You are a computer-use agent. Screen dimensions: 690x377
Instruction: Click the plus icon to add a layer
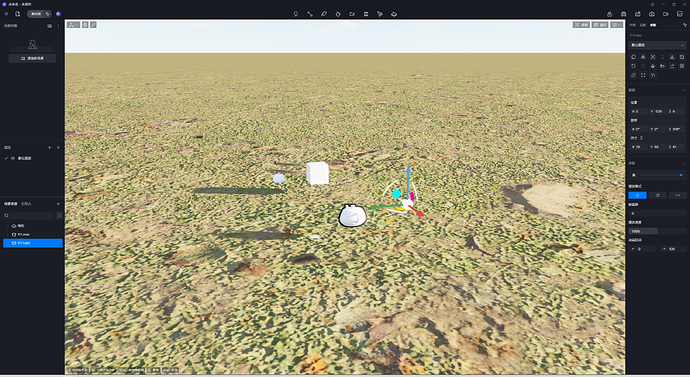[x=49, y=148]
